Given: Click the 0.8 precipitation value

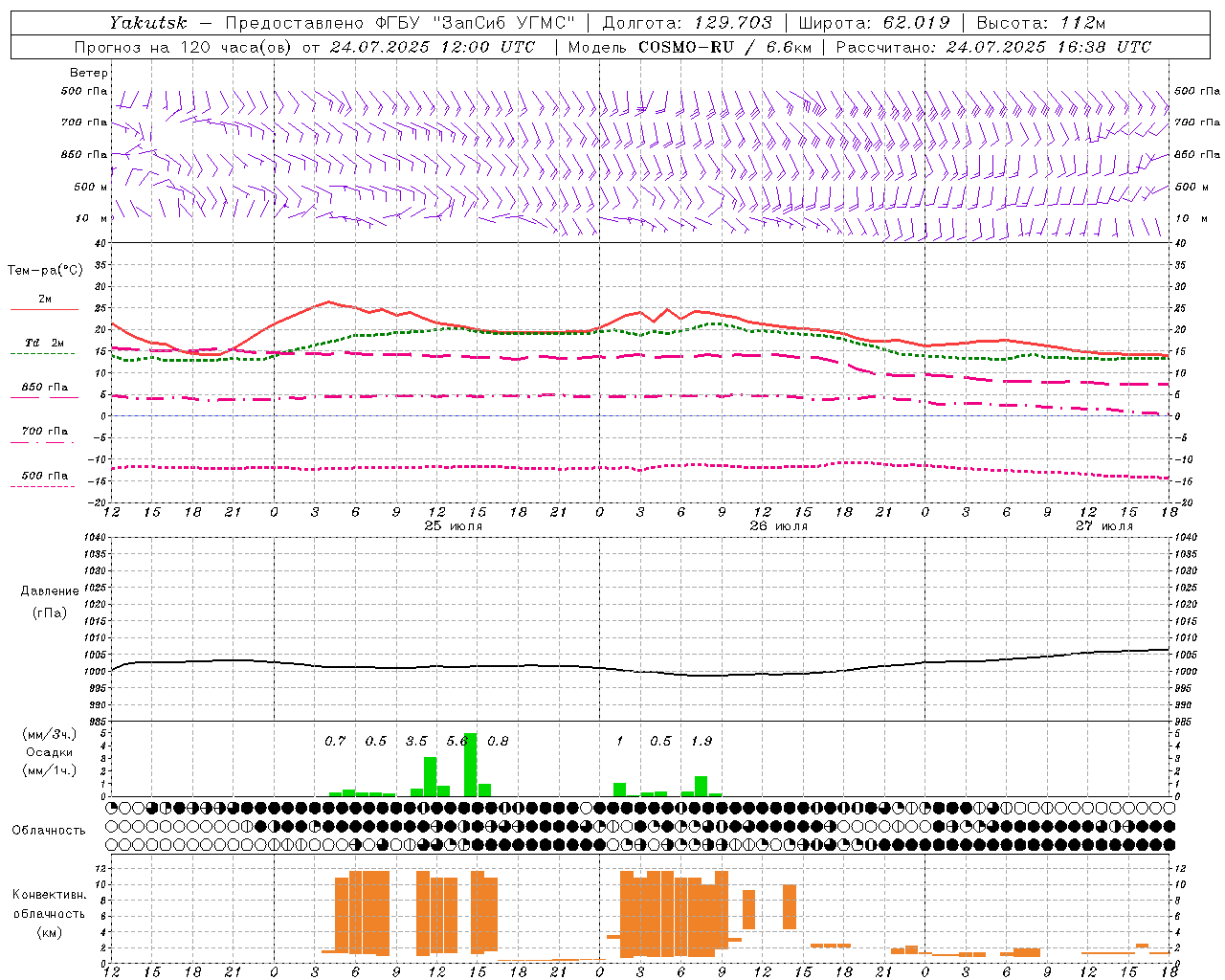Looking at the screenshot, I should point(498,741).
